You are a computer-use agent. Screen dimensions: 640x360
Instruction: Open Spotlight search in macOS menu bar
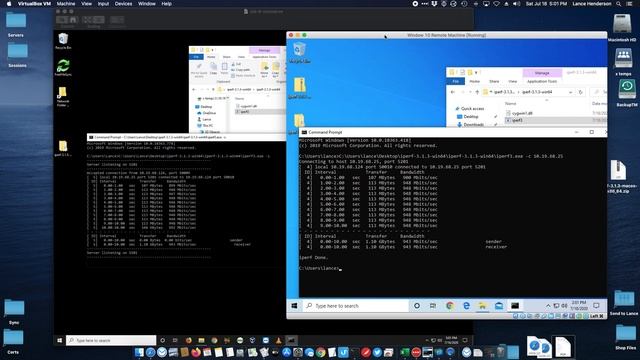[619, 4]
